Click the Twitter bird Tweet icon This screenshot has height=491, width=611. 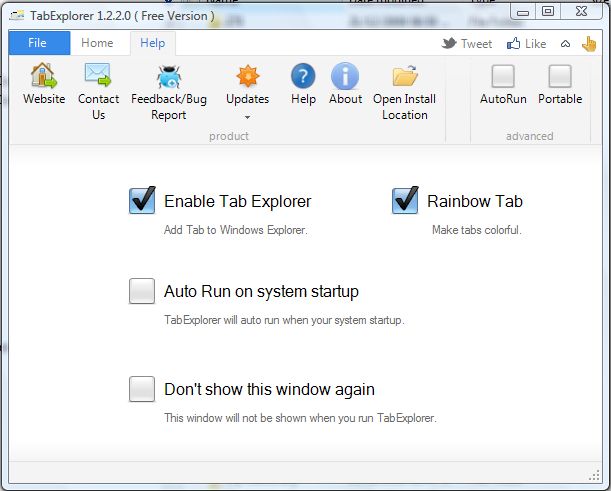tap(449, 43)
